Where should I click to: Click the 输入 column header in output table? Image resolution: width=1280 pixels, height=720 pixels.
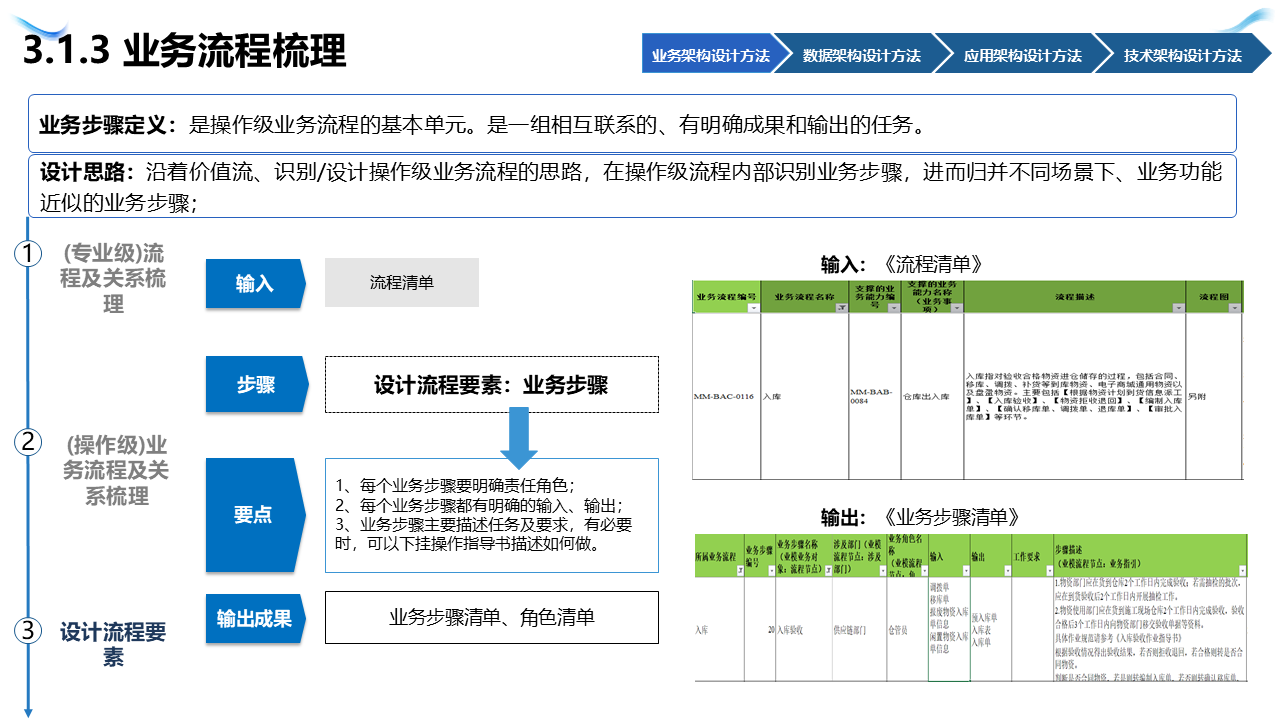tap(948, 556)
